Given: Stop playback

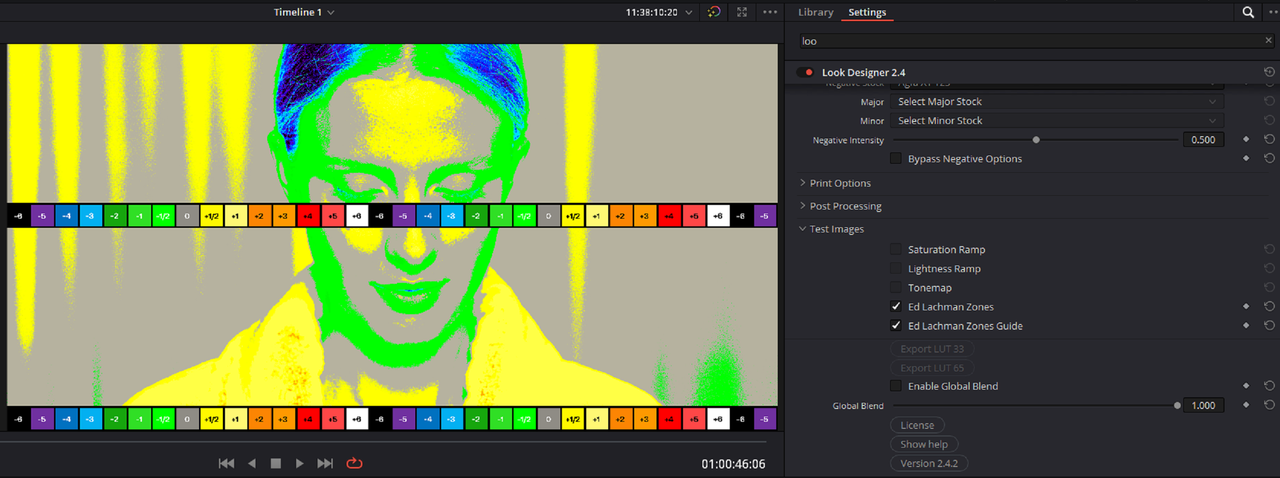Looking at the screenshot, I should click(x=276, y=463).
